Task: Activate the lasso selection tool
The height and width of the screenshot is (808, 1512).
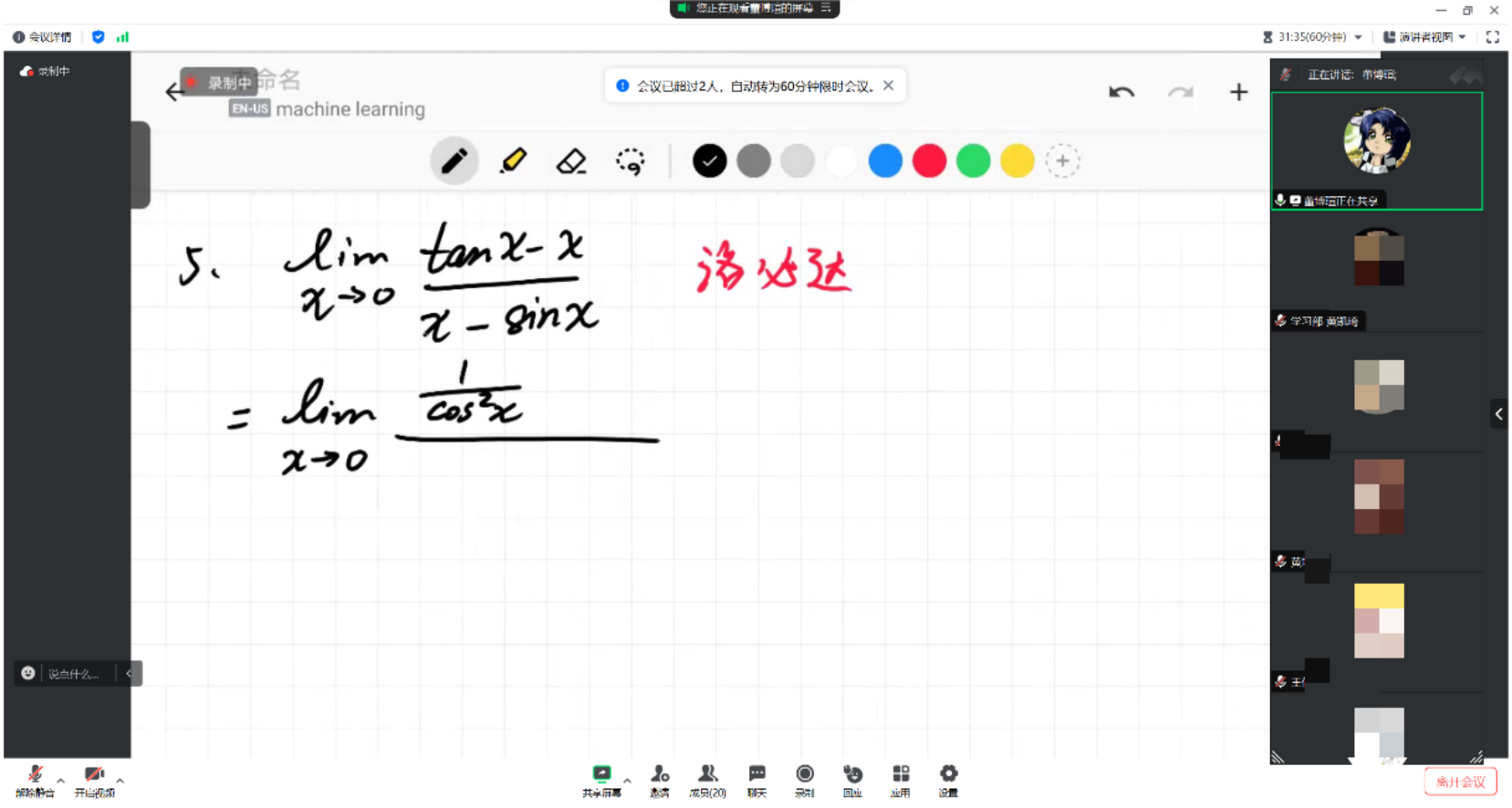Action: click(630, 161)
